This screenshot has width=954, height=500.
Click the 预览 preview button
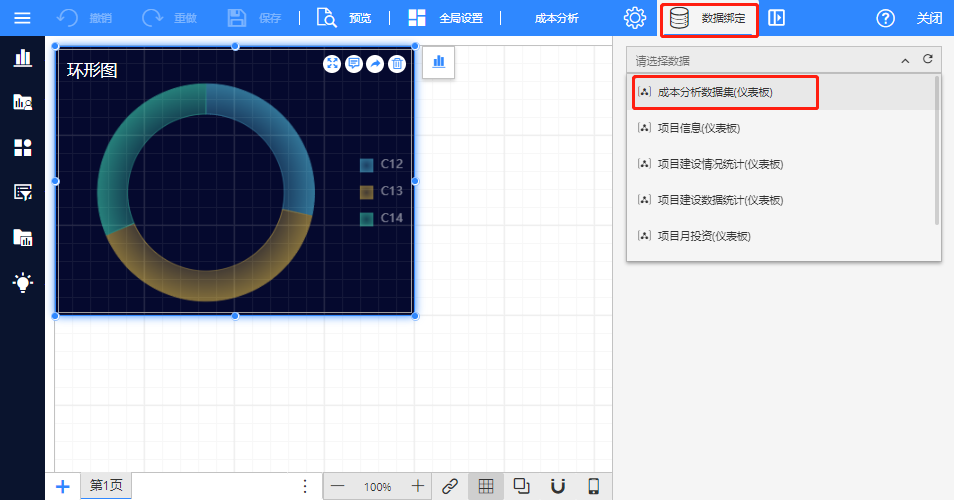click(345, 18)
